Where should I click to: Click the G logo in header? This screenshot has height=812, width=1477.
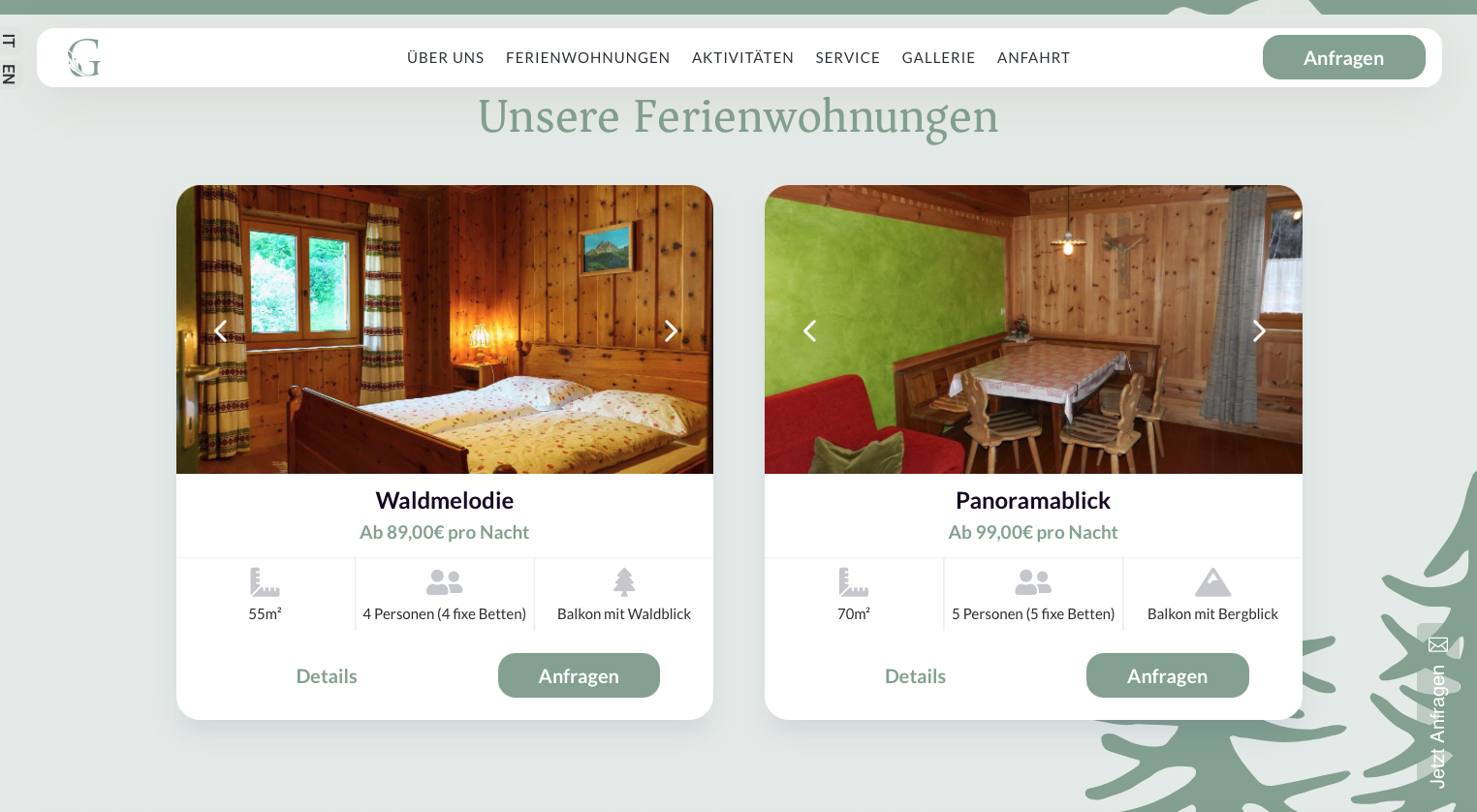point(84,58)
